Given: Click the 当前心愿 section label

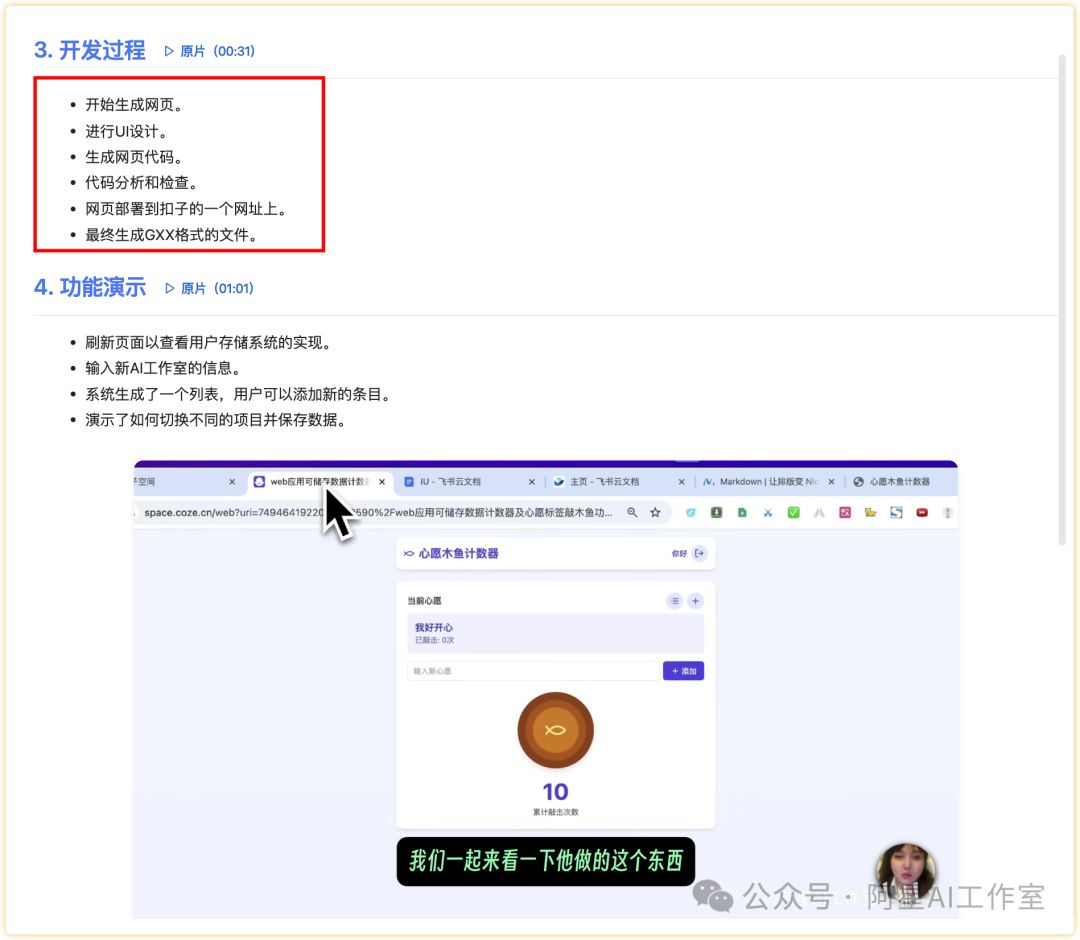Looking at the screenshot, I should coord(424,601).
